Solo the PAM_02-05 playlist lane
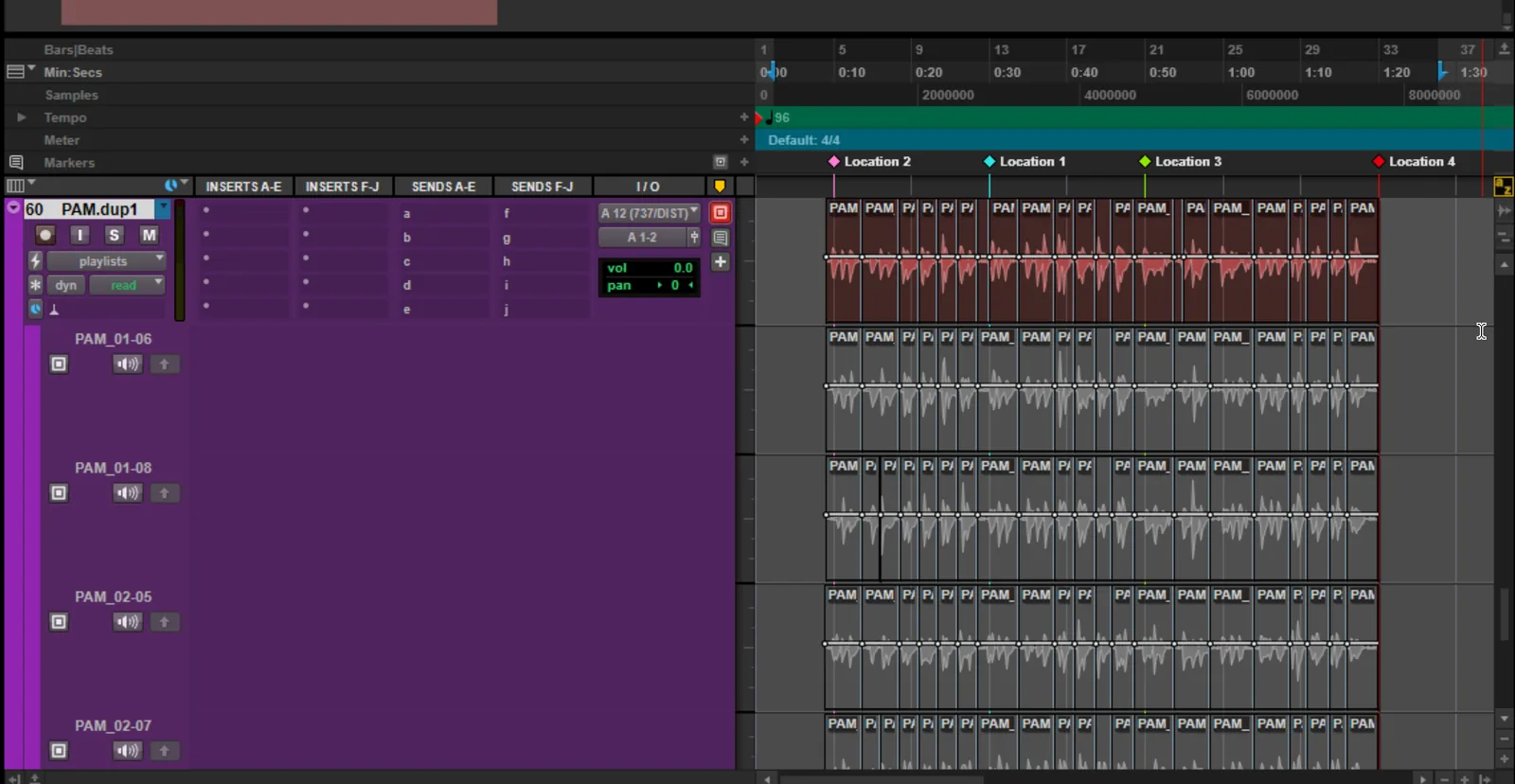The image size is (1515, 784). 59,621
